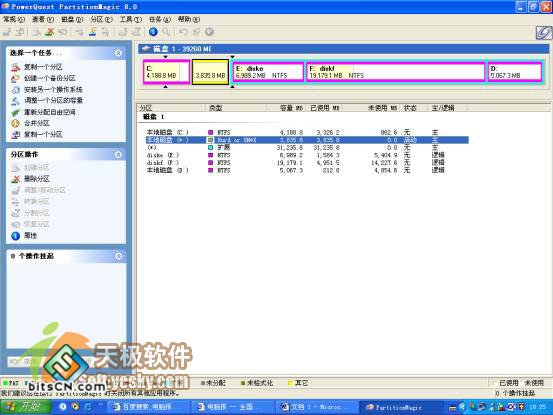Viewport: 553px width, 415px height.
Task: Click the 分区 column header
Action: pos(171,108)
